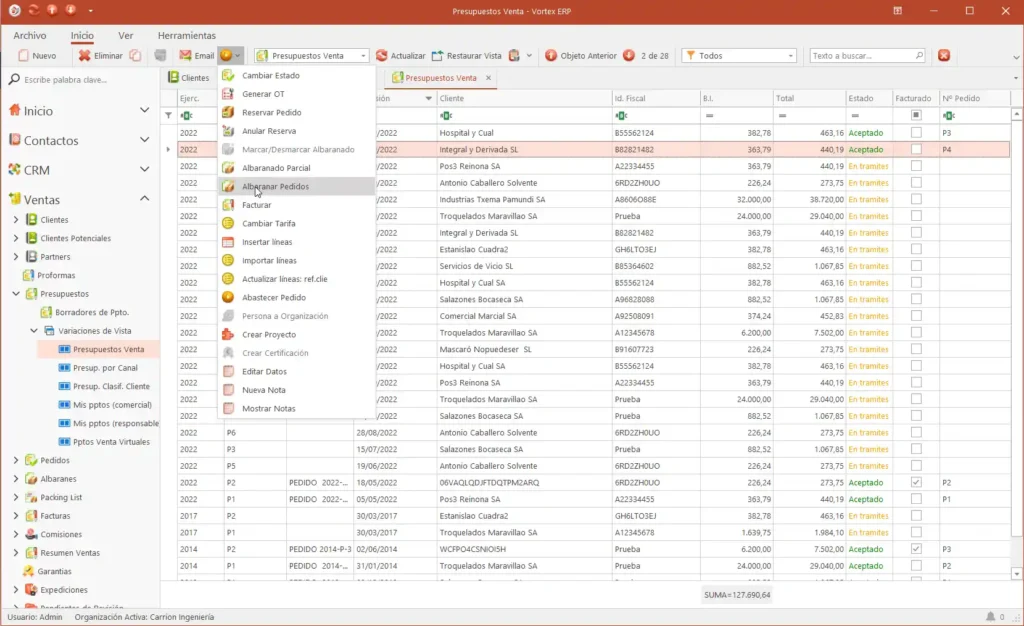Expand the Pedidos tree node

pyautogui.click(x=16, y=460)
